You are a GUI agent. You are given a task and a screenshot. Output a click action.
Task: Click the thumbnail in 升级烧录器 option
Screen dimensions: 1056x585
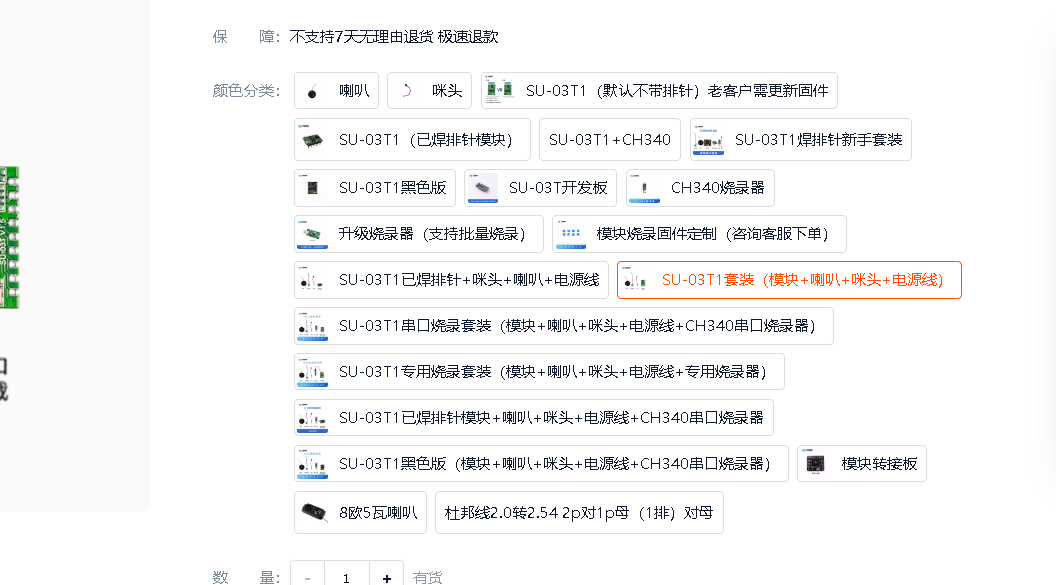pos(310,233)
